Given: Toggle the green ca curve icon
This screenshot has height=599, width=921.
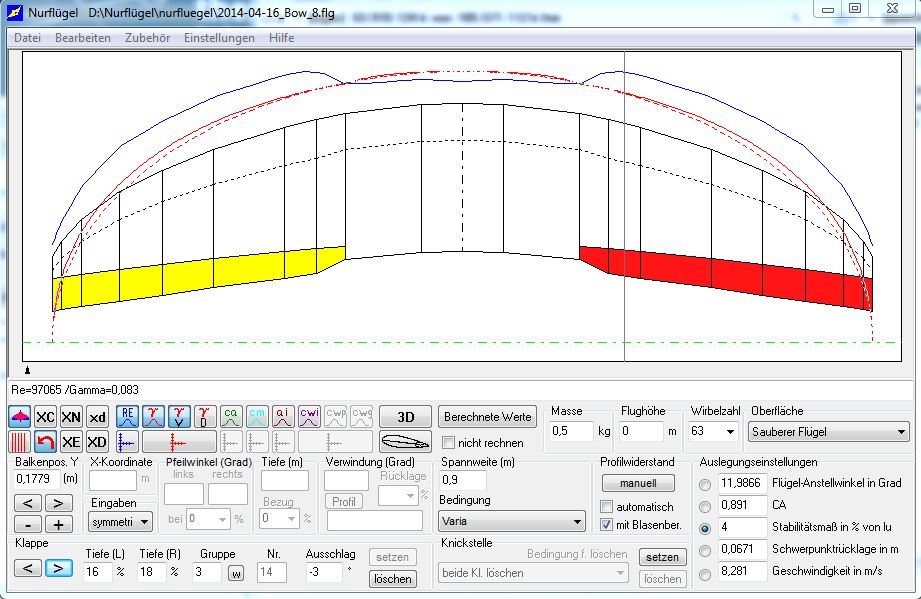Looking at the screenshot, I should point(231,417).
